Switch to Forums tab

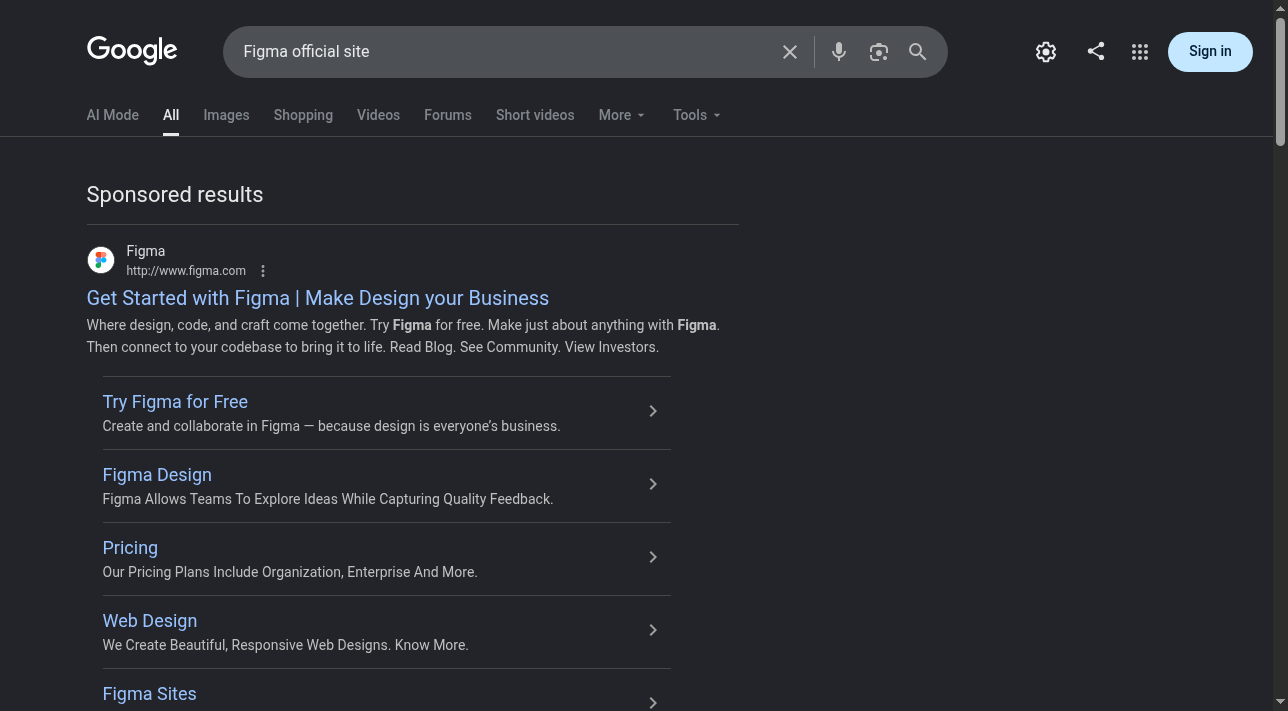(x=448, y=115)
